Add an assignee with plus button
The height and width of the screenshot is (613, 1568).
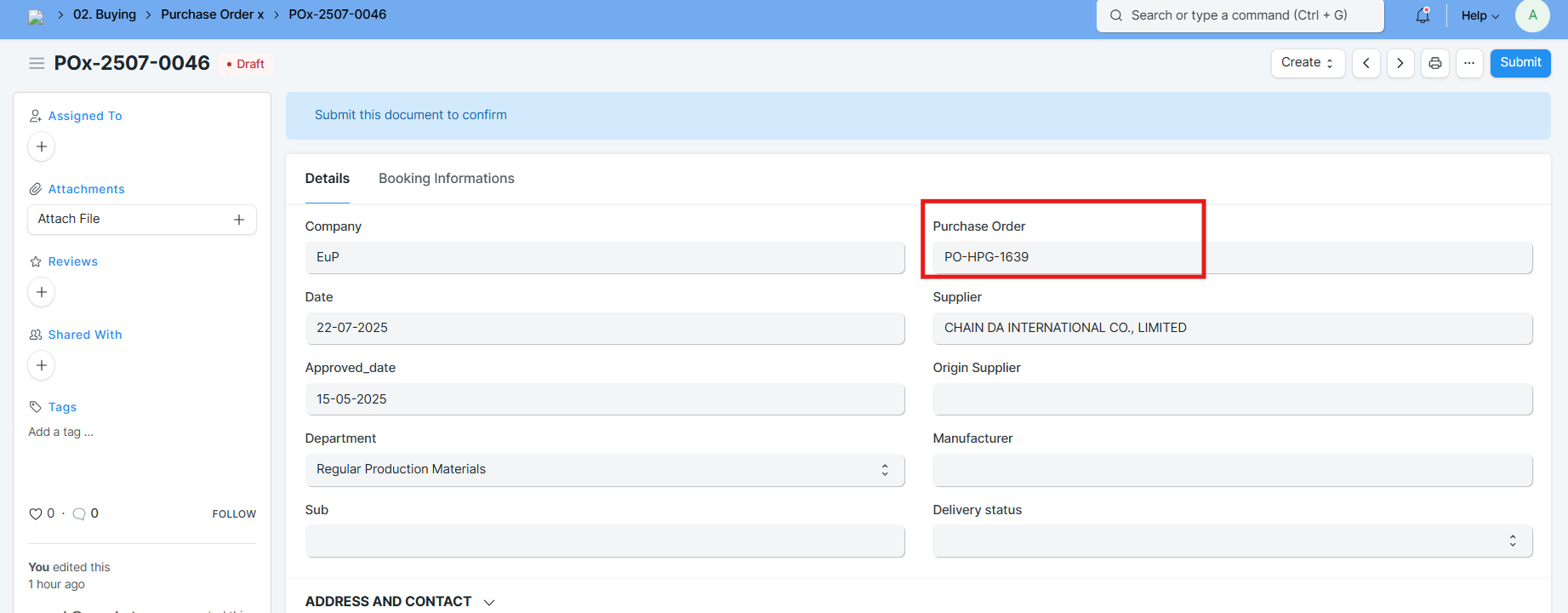point(42,146)
